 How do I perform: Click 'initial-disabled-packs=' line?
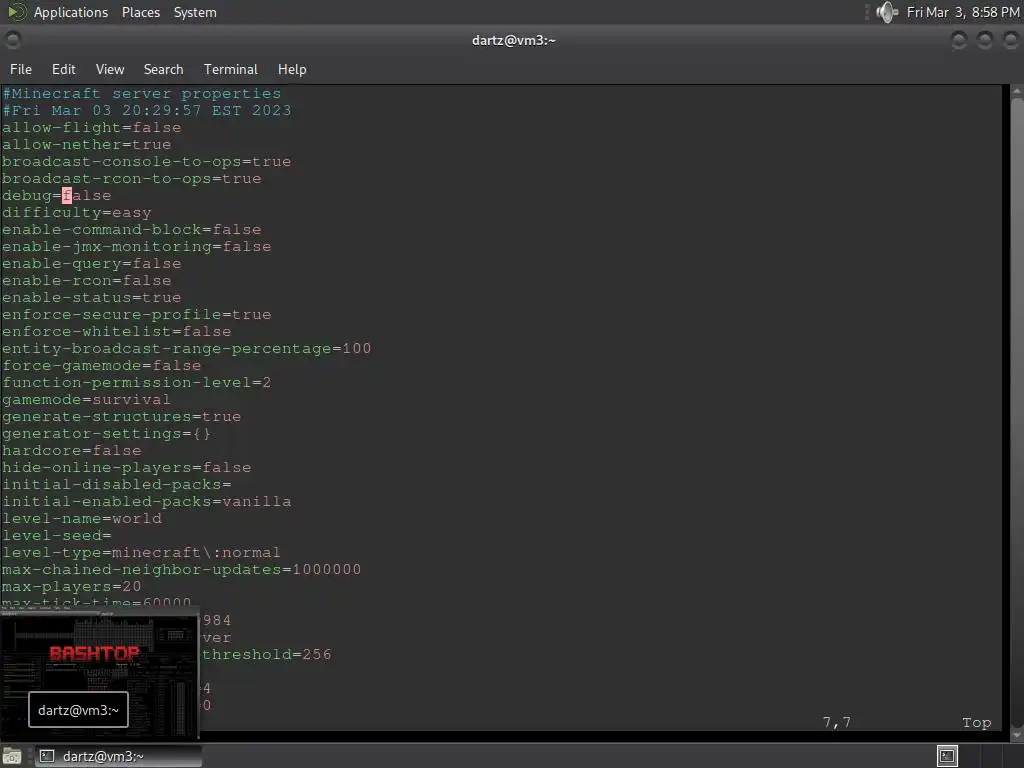pyautogui.click(x=116, y=484)
